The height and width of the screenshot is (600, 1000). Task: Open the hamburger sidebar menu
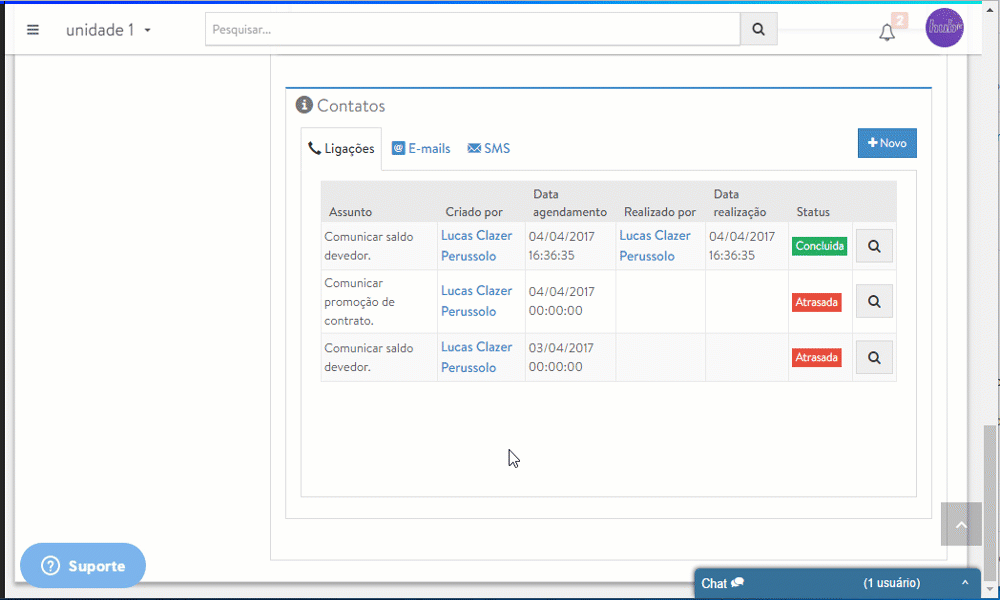(x=33, y=30)
